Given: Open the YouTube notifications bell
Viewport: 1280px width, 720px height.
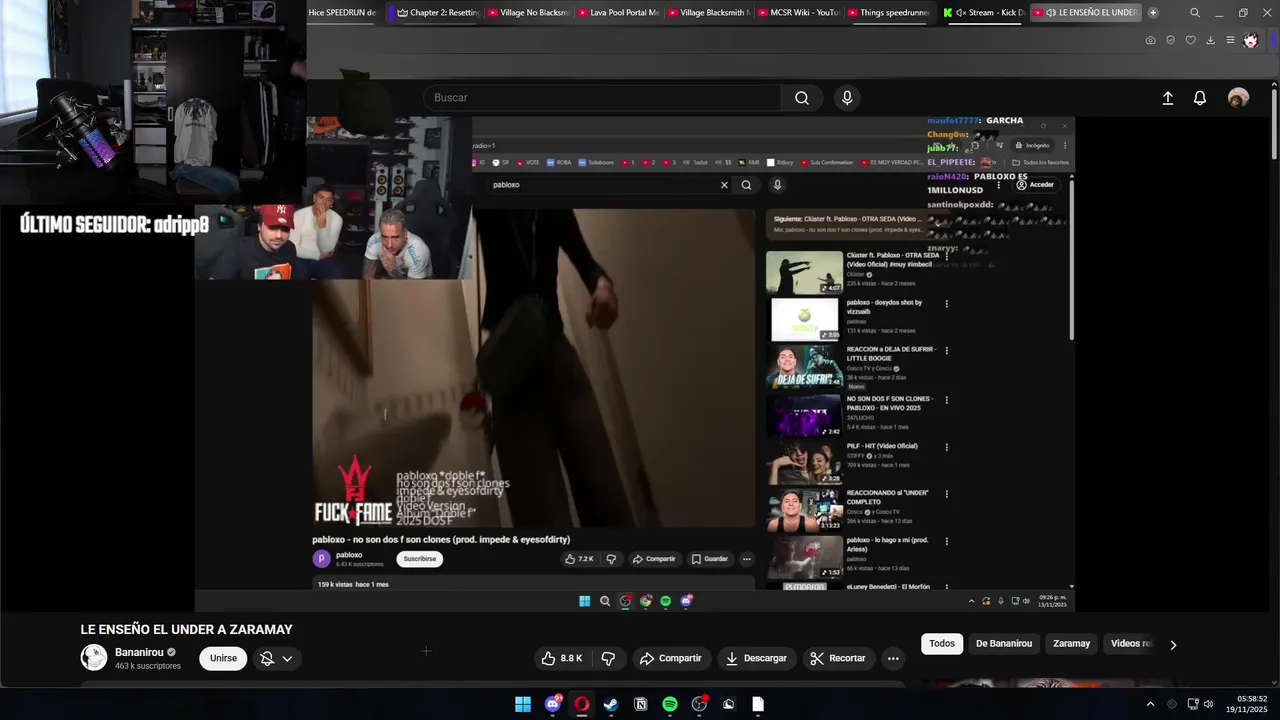Looking at the screenshot, I should [1200, 98].
